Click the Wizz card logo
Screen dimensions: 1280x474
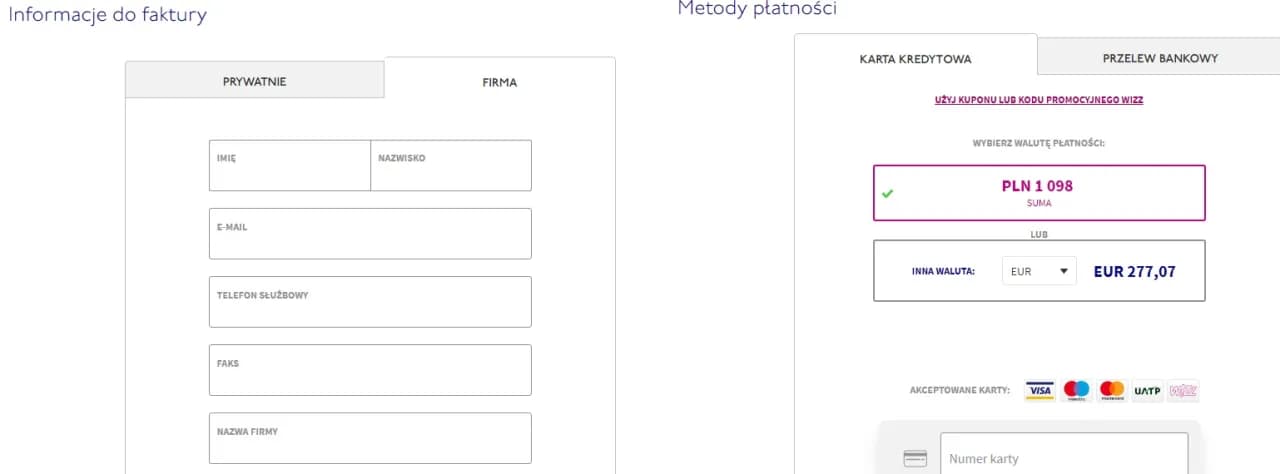(1183, 390)
